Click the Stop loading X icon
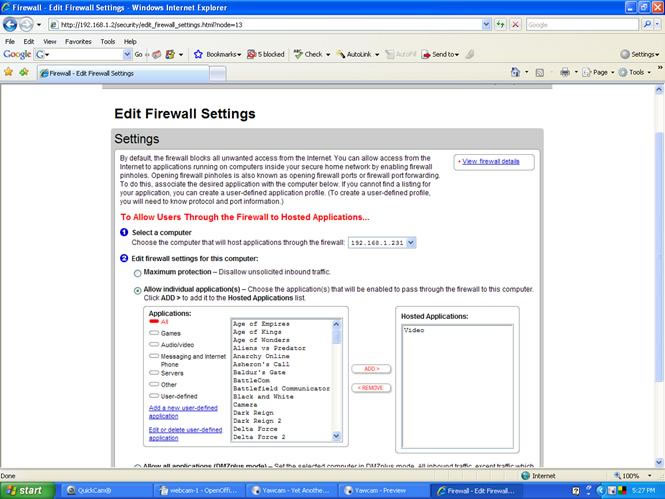 [515, 25]
